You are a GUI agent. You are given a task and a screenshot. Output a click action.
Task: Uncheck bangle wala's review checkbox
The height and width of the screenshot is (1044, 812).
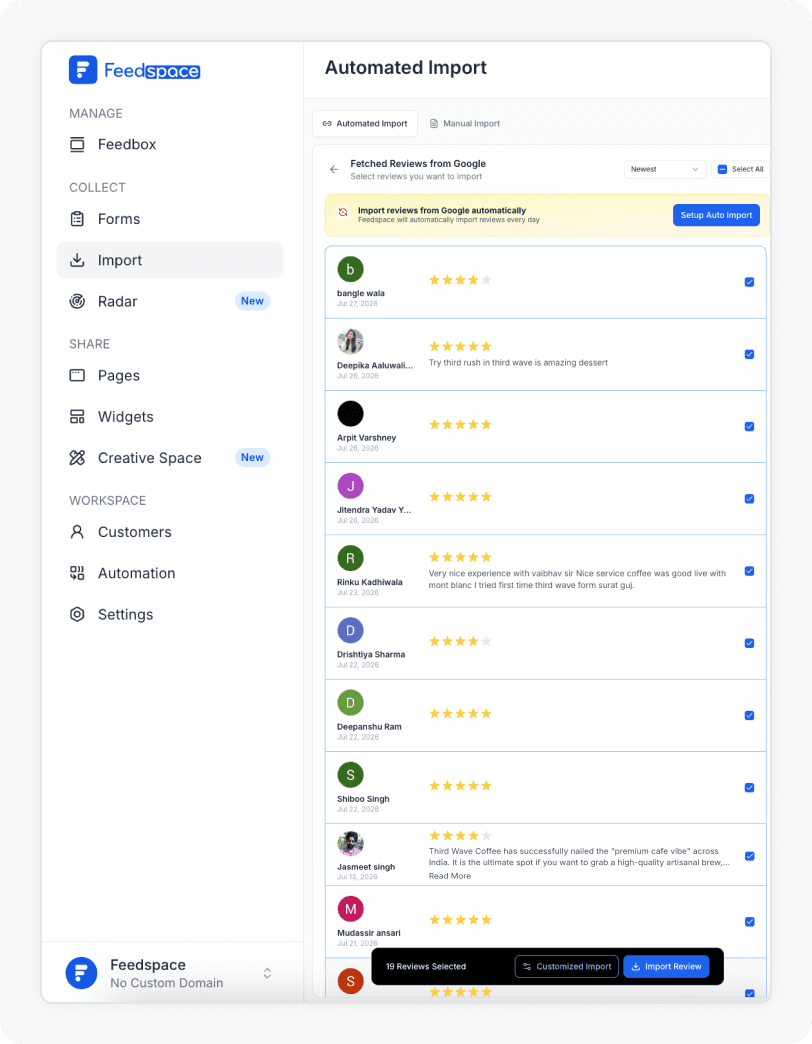pyautogui.click(x=749, y=282)
